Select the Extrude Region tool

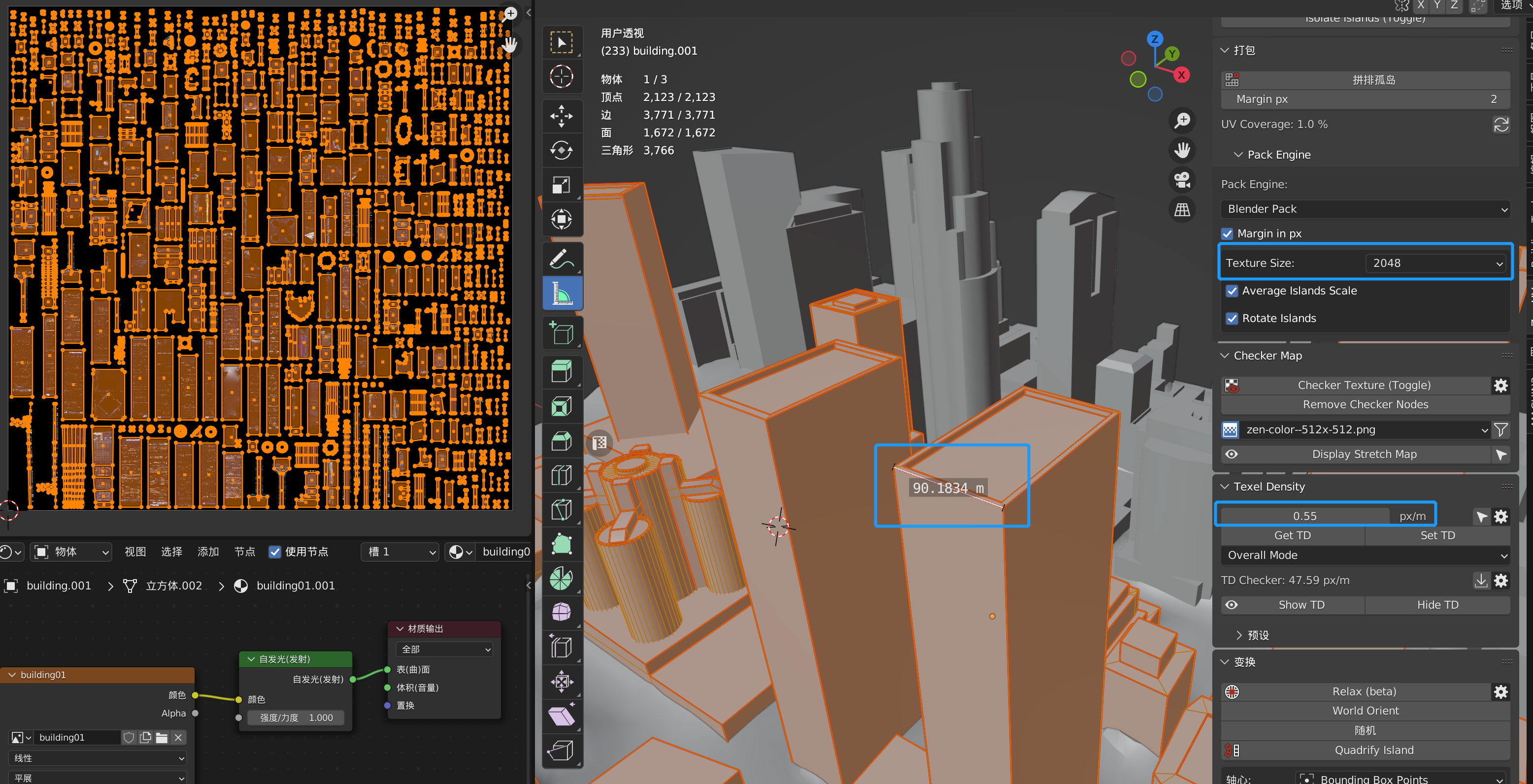pyautogui.click(x=561, y=372)
